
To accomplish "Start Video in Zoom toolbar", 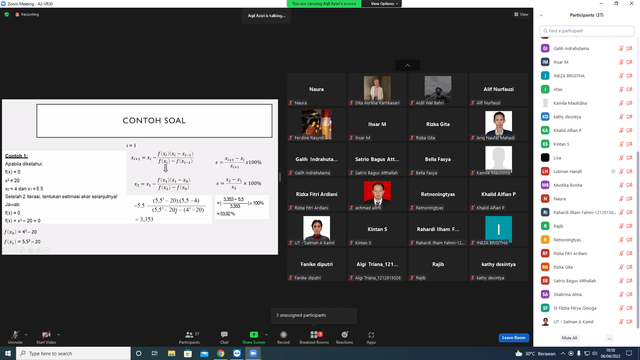I will (x=46, y=337).
